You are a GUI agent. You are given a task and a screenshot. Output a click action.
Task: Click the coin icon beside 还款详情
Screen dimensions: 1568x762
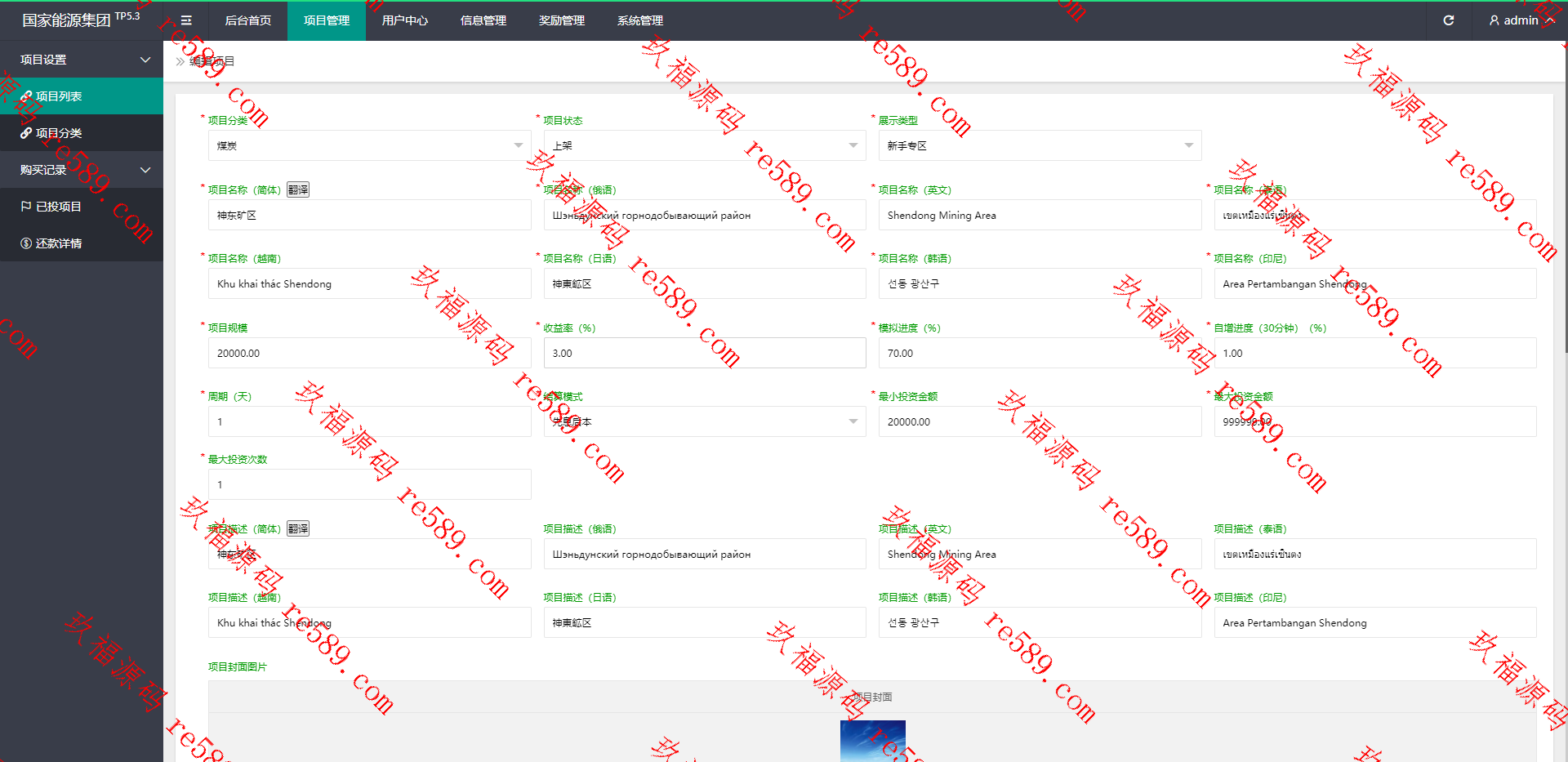26,243
